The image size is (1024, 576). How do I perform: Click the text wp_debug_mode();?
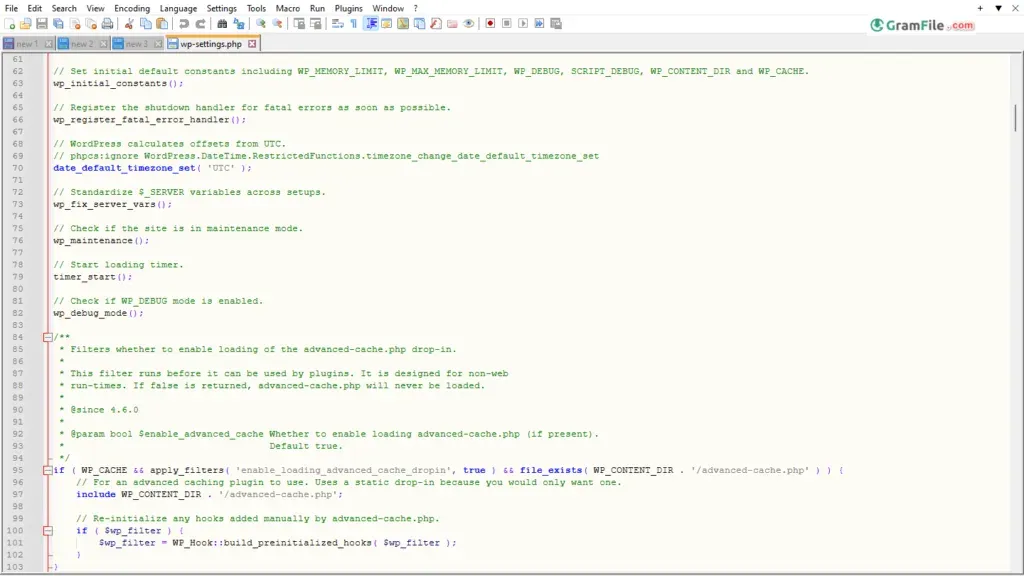(98, 313)
